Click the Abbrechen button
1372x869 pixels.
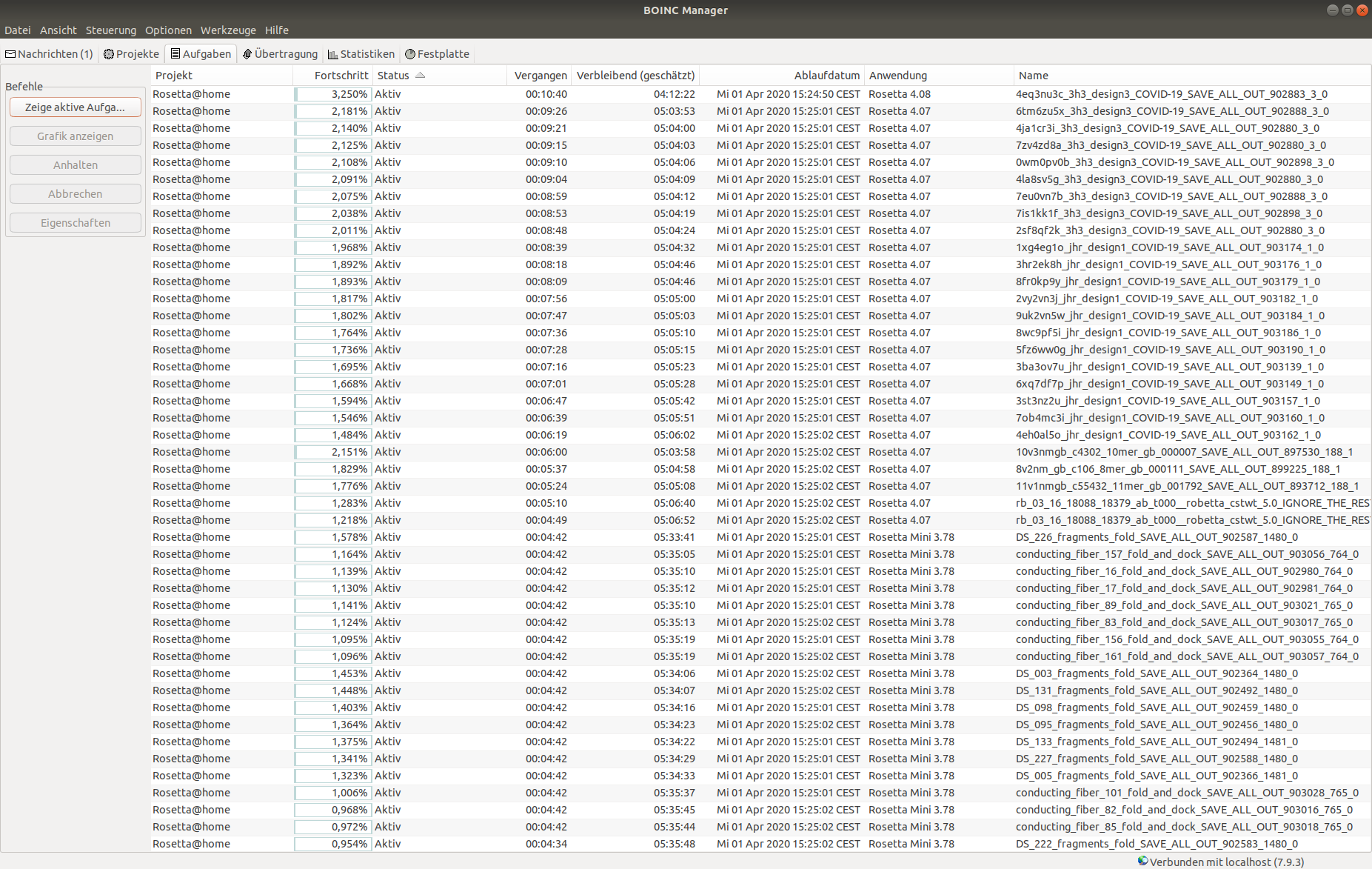(76, 194)
